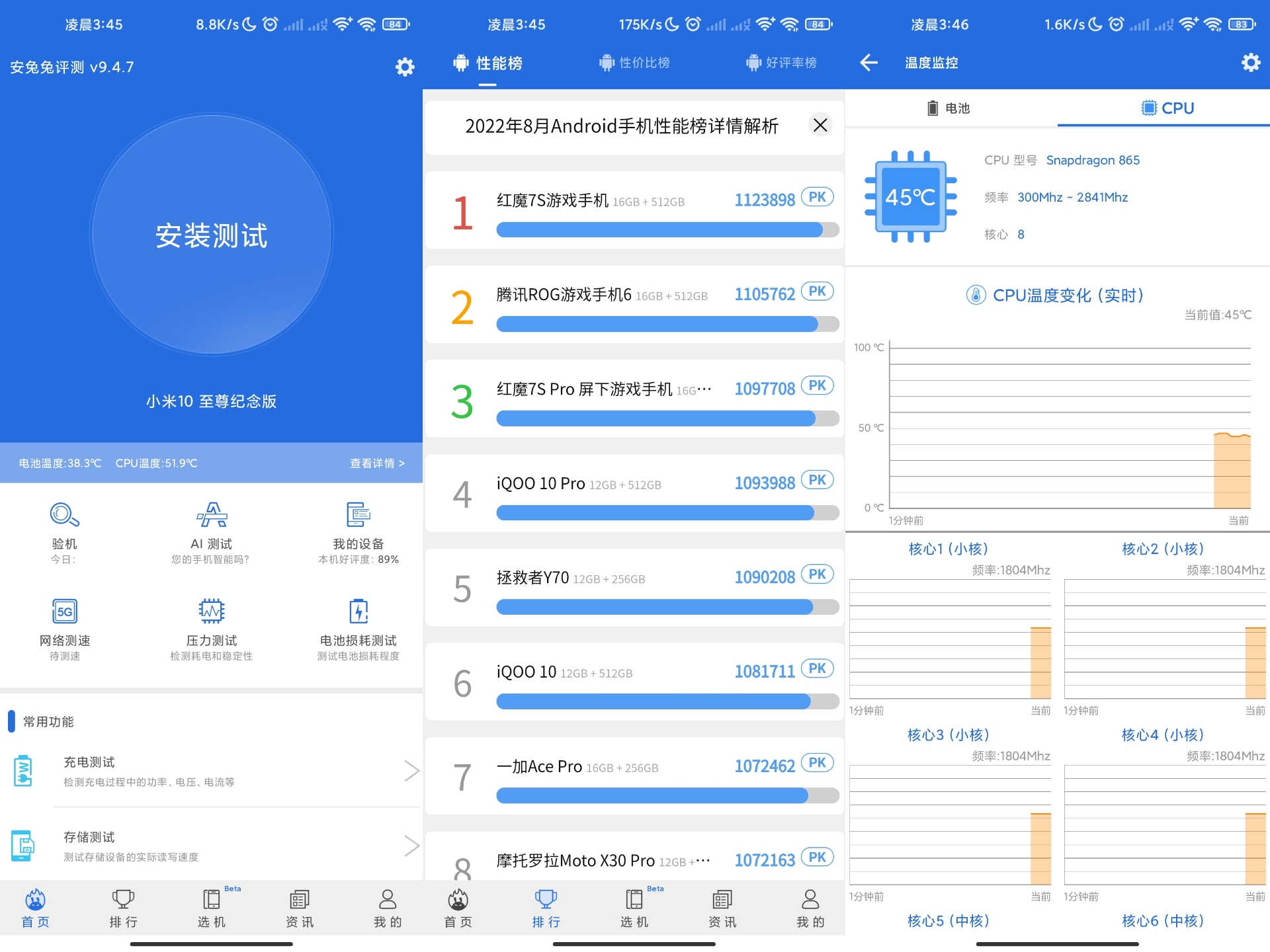
Task: Close the 2022年8月 ranking analysis banner
Action: (x=820, y=125)
